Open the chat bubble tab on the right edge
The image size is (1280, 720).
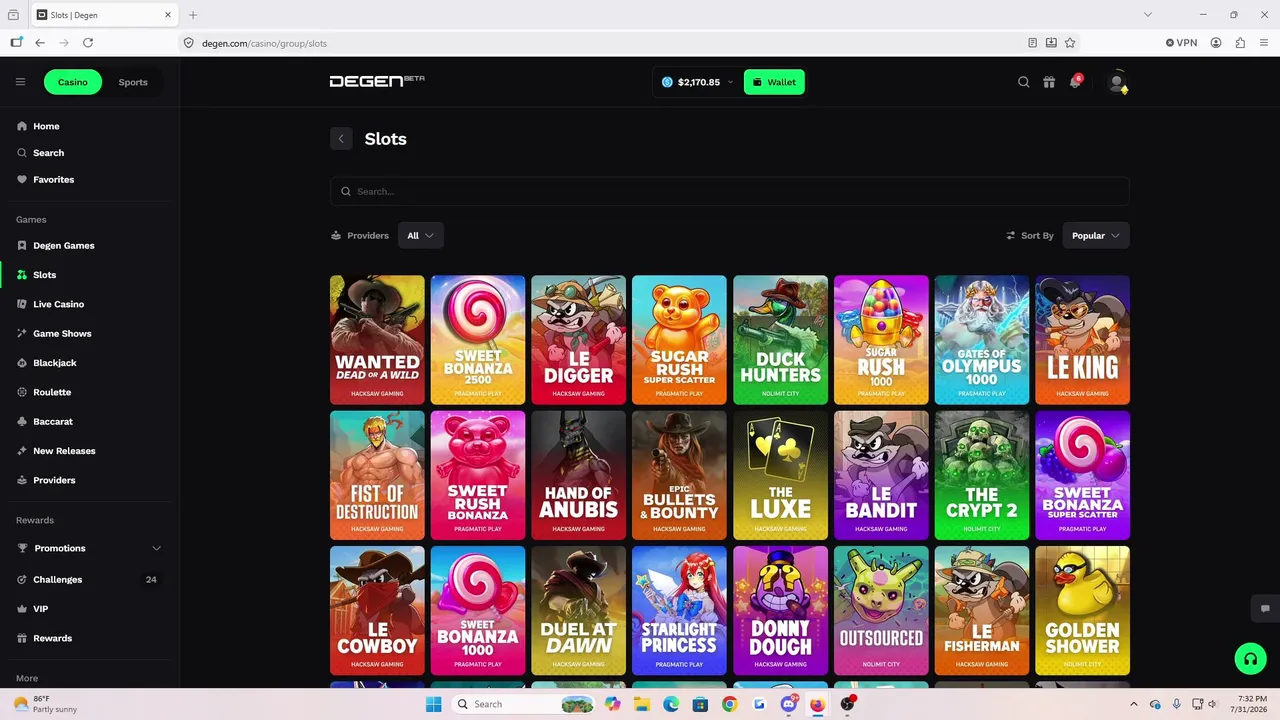[x=1265, y=608]
